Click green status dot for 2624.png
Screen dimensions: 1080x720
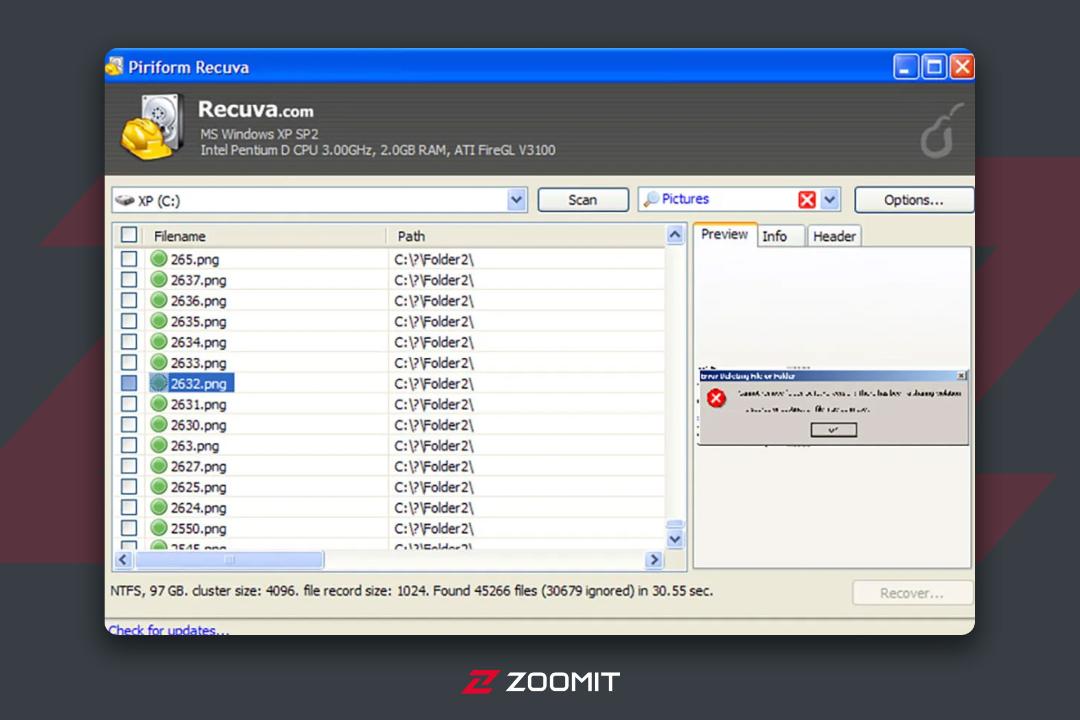[159, 507]
